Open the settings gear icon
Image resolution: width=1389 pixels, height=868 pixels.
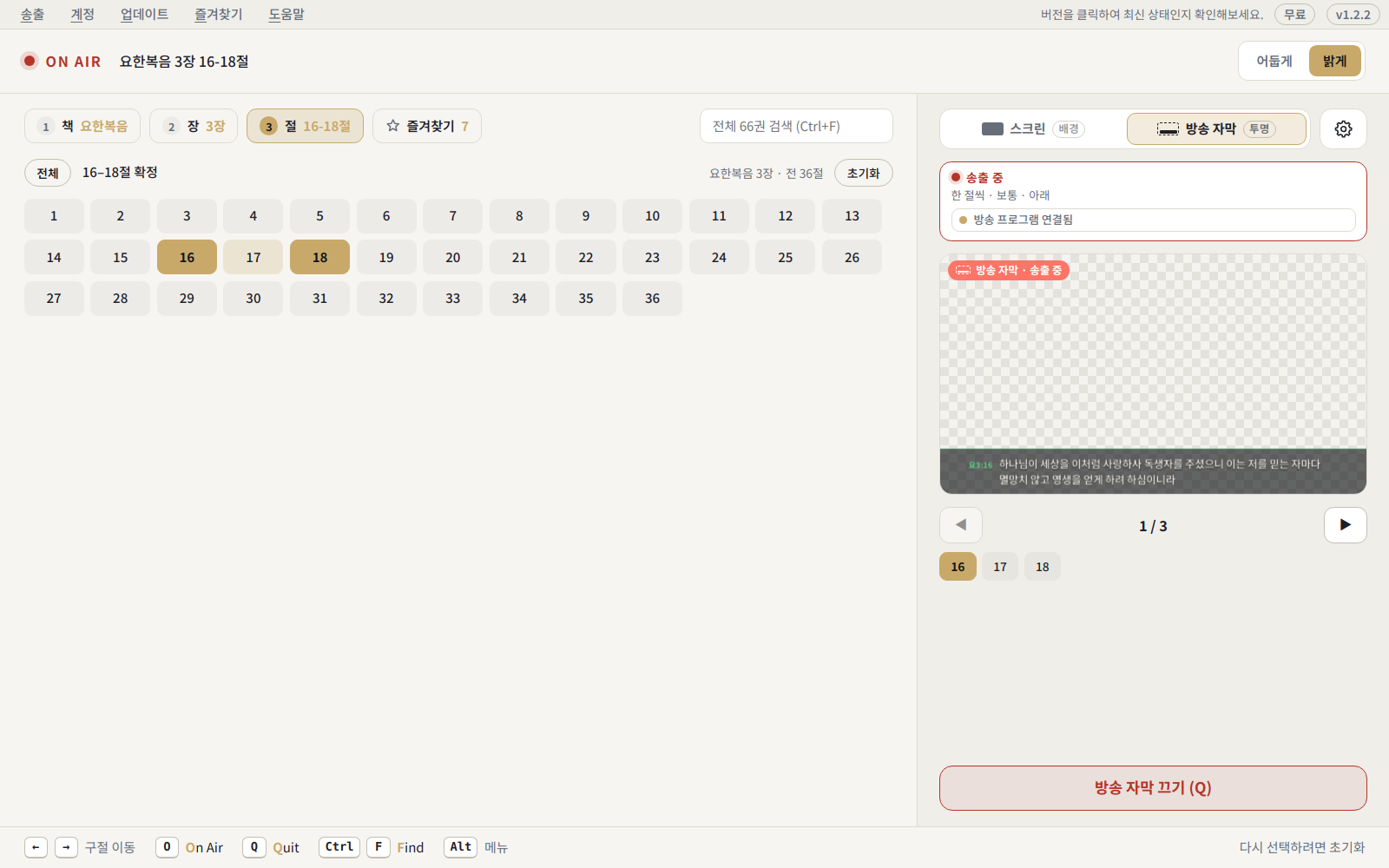[1343, 128]
